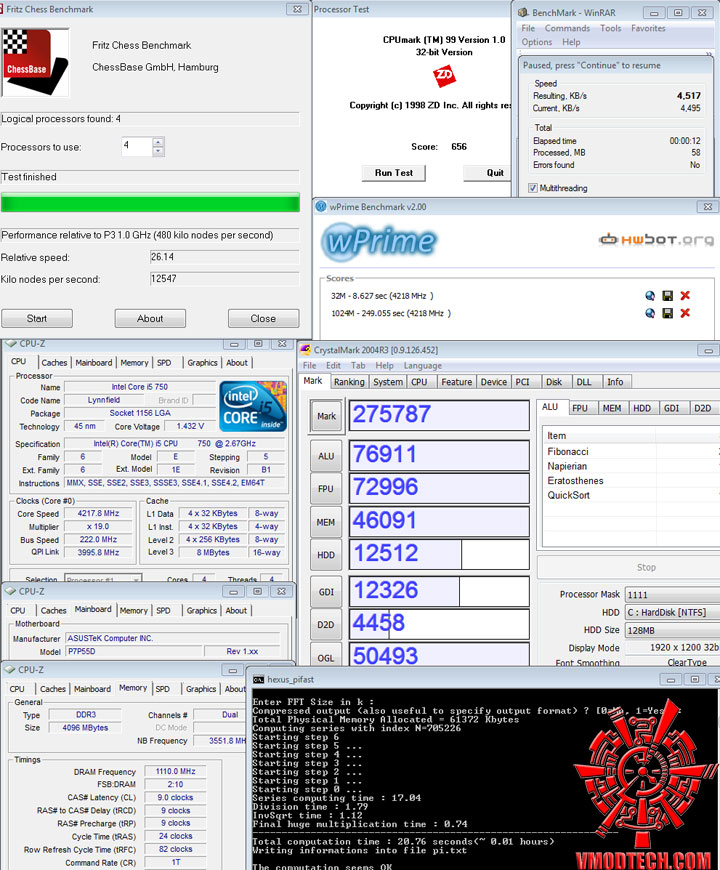This screenshot has height=870, width=720.
Task: Open the Disk tab in CrystalMark
Action: click(554, 382)
